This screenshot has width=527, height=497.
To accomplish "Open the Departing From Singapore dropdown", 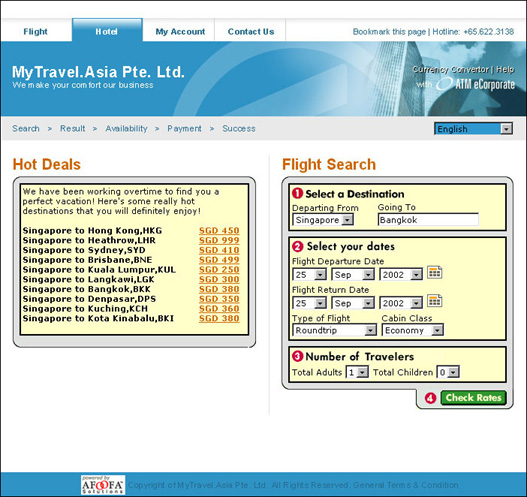I will click(323, 220).
